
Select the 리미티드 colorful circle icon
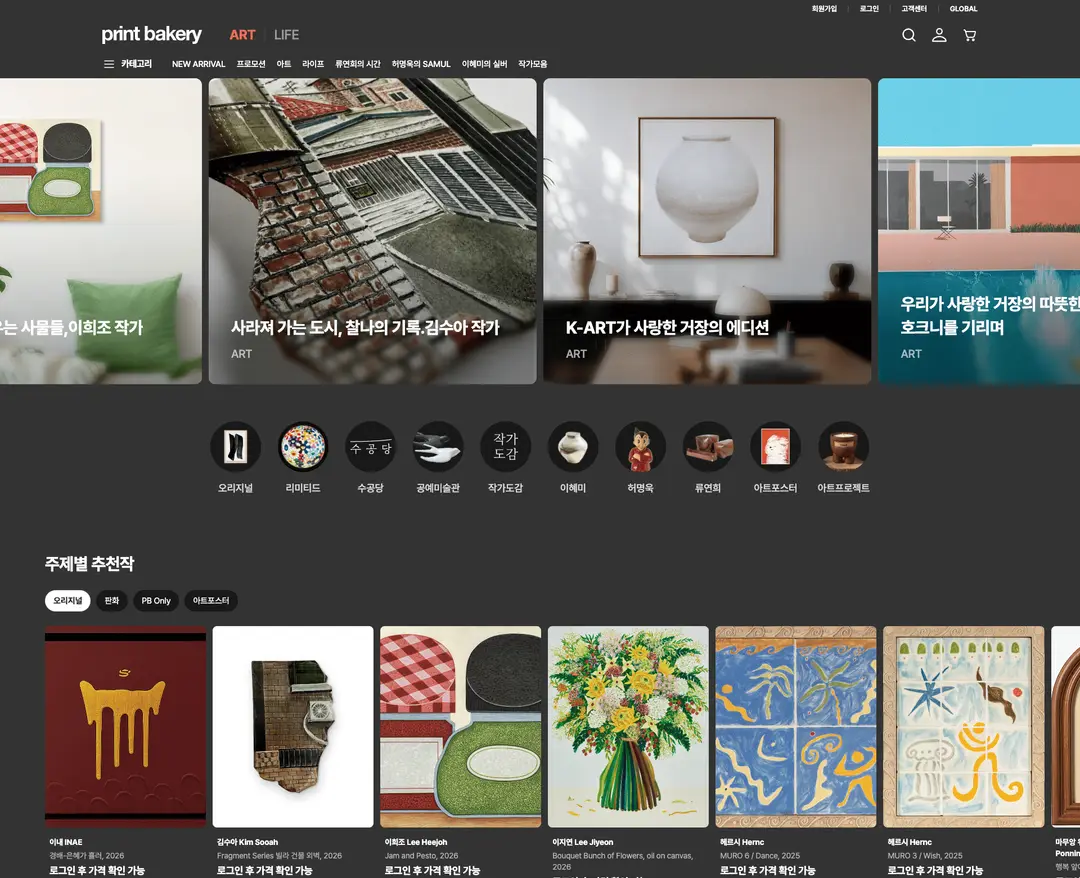303,447
